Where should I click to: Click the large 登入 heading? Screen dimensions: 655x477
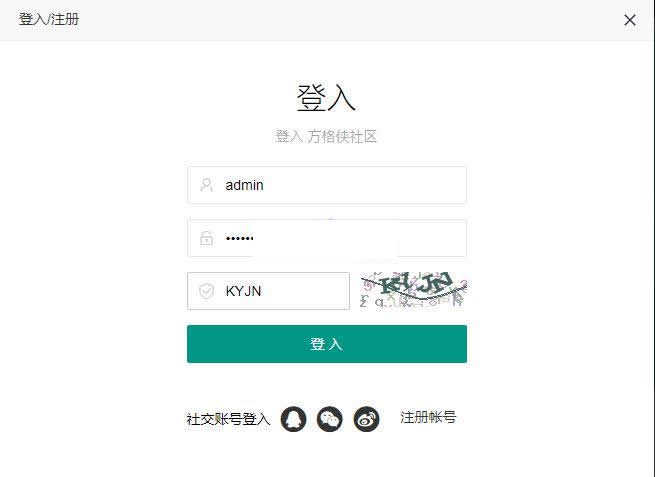click(326, 97)
